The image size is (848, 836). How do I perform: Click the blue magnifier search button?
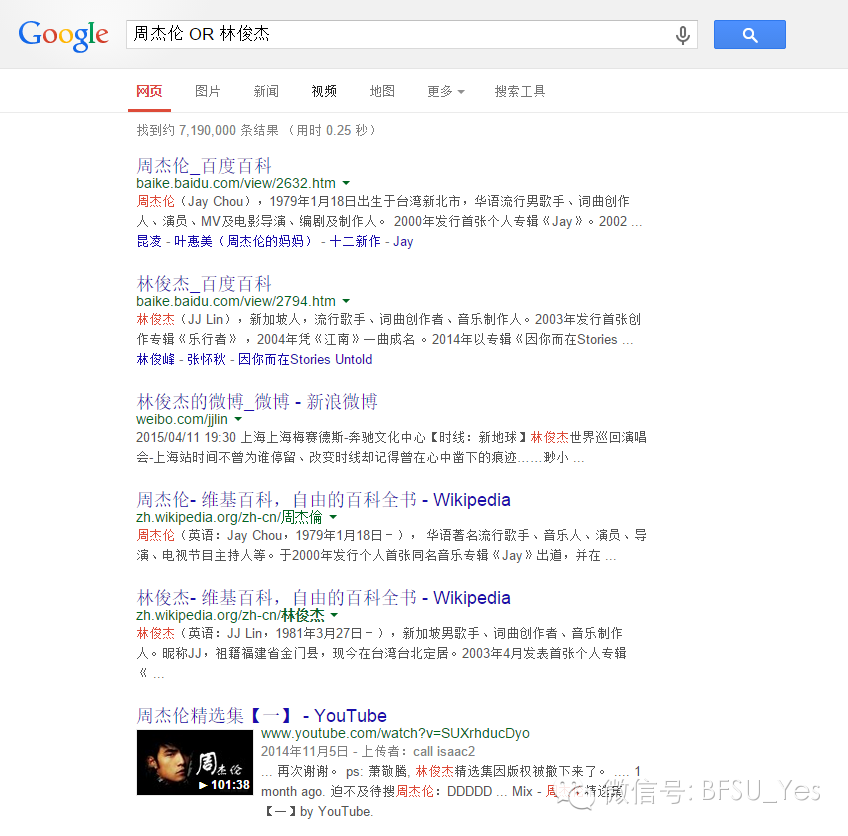click(x=750, y=35)
